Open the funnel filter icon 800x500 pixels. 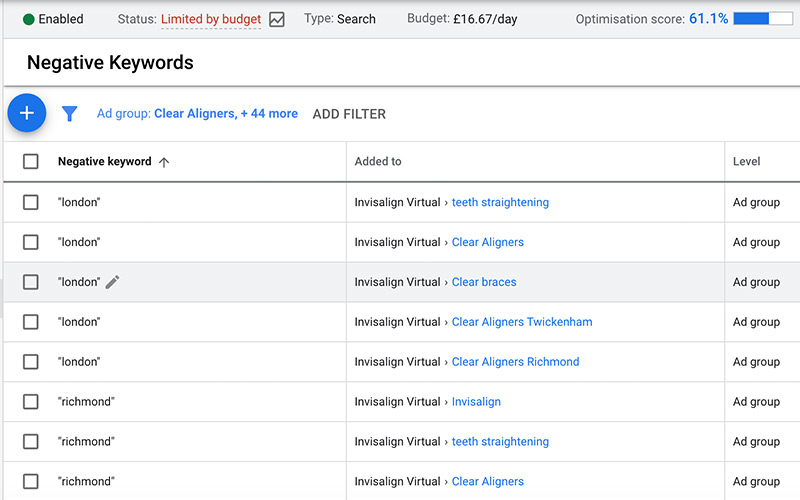click(69, 114)
